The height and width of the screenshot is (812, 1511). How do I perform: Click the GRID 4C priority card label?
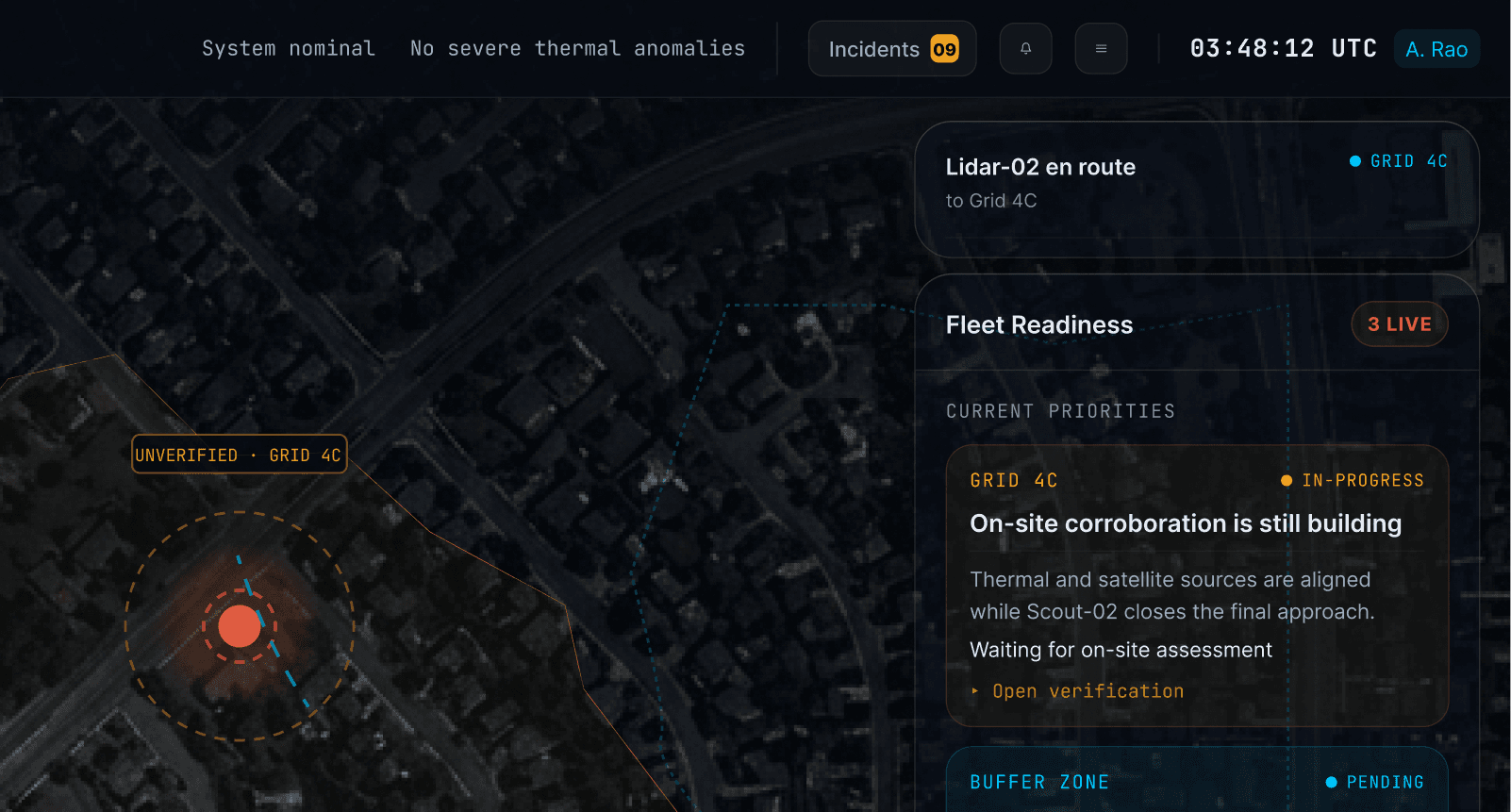tap(1014, 481)
